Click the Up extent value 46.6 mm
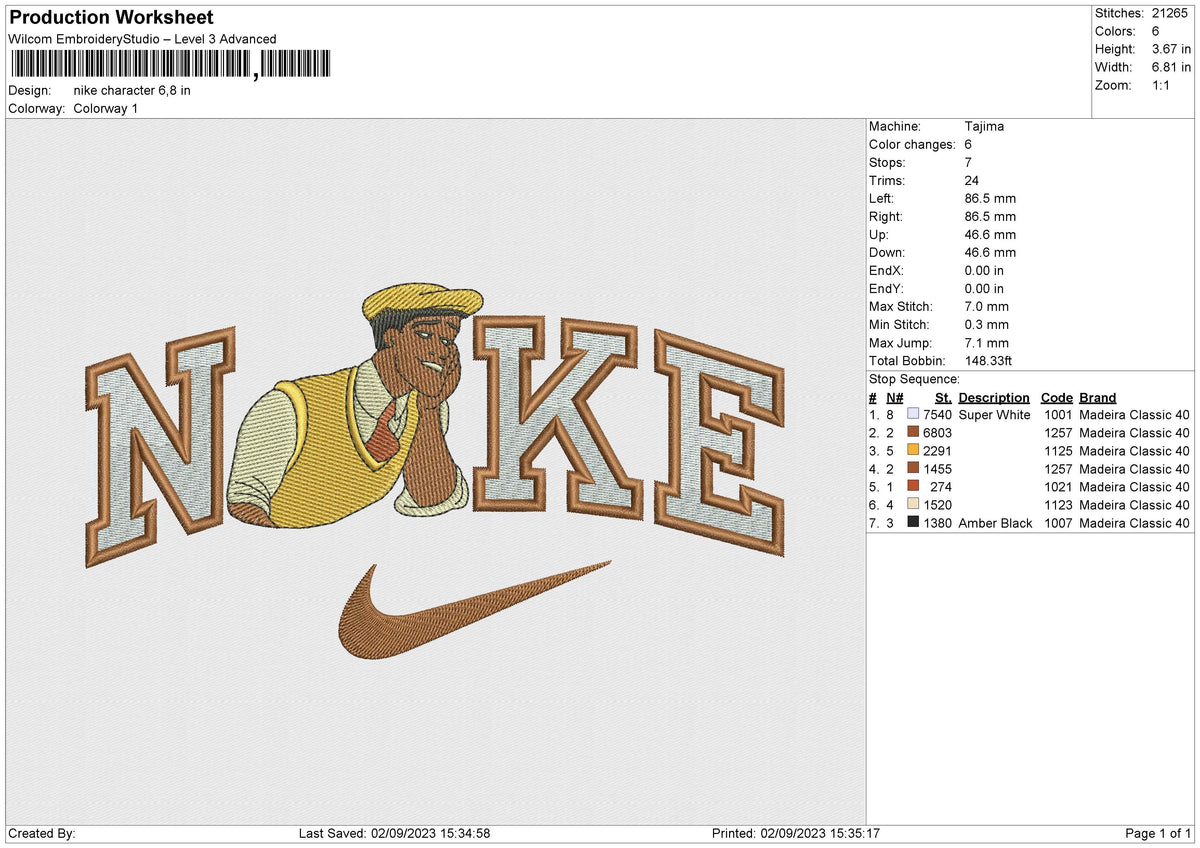1200x848 pixels. [x=990, y=234]
